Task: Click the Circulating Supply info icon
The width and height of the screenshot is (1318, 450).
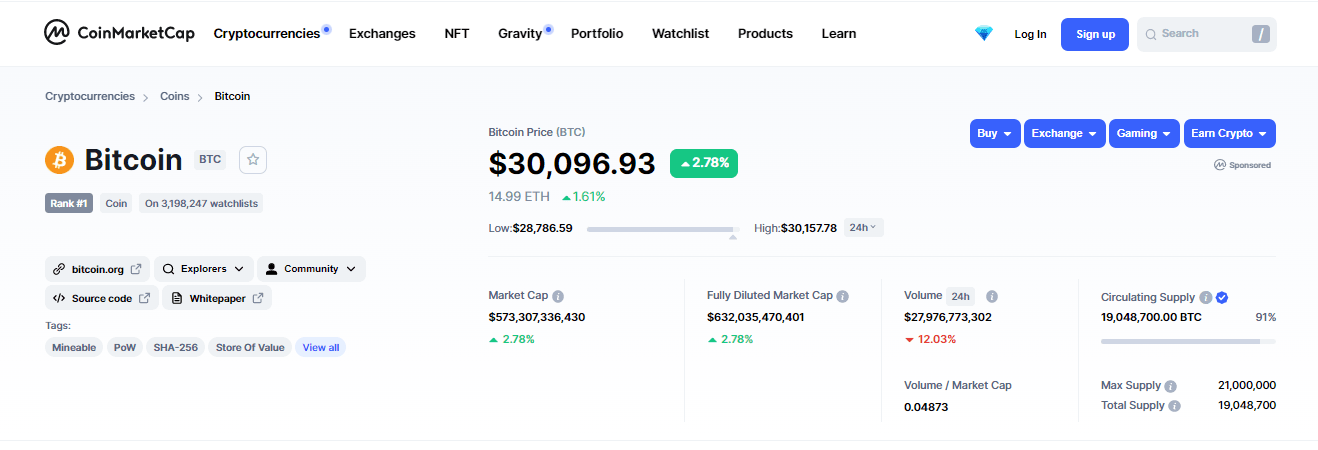Action: click(x=1206, y=298)
